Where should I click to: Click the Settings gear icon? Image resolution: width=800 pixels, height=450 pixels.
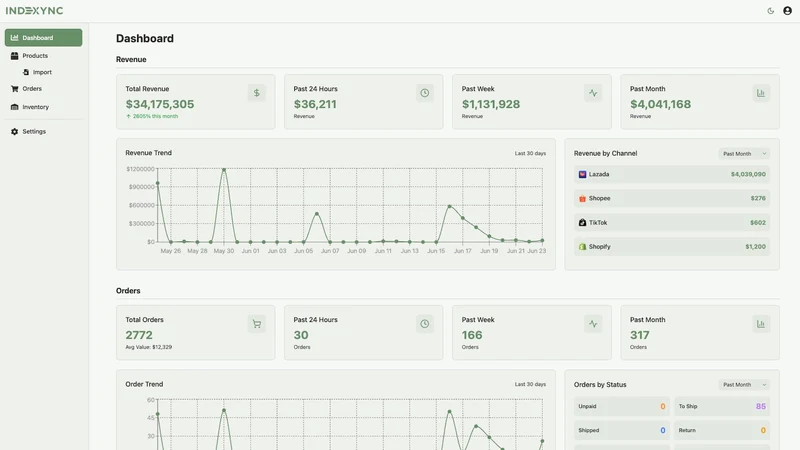(14, 132)
